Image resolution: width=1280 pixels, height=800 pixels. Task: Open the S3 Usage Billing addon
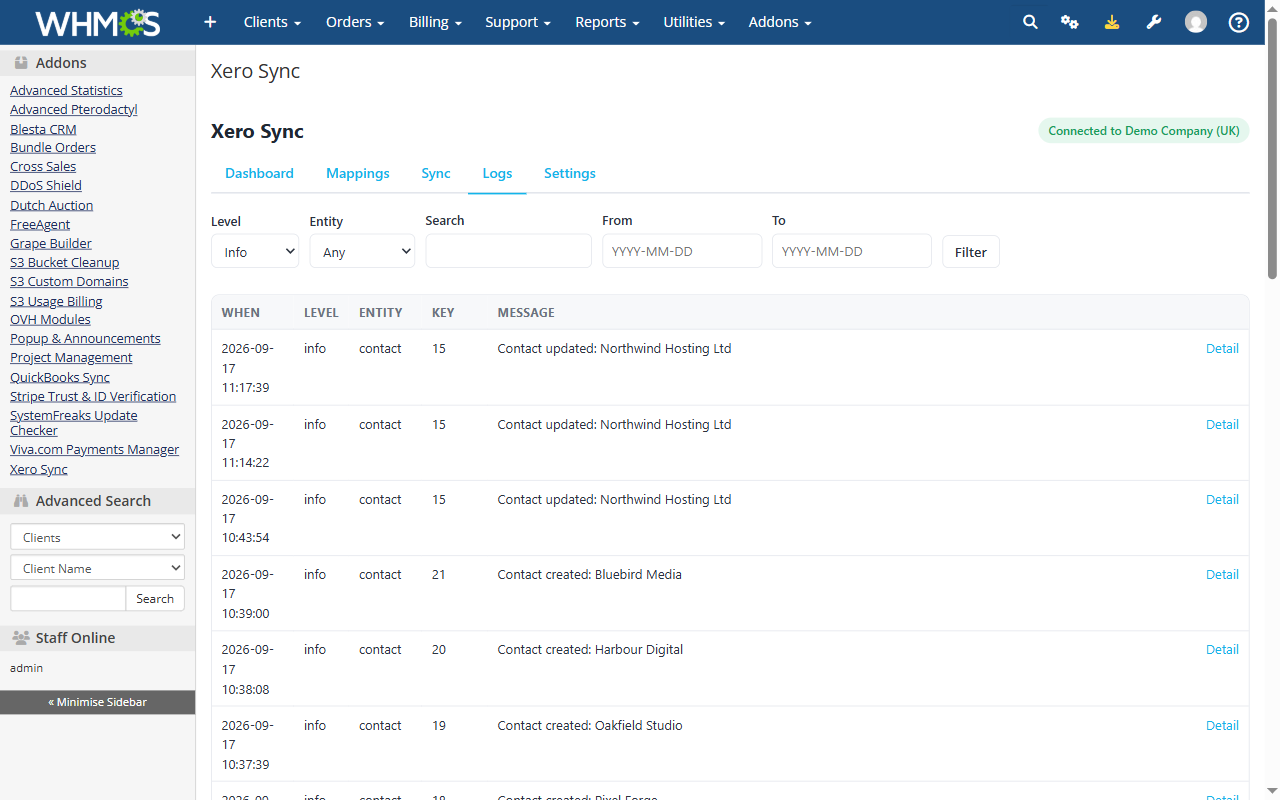coord(56,301)
